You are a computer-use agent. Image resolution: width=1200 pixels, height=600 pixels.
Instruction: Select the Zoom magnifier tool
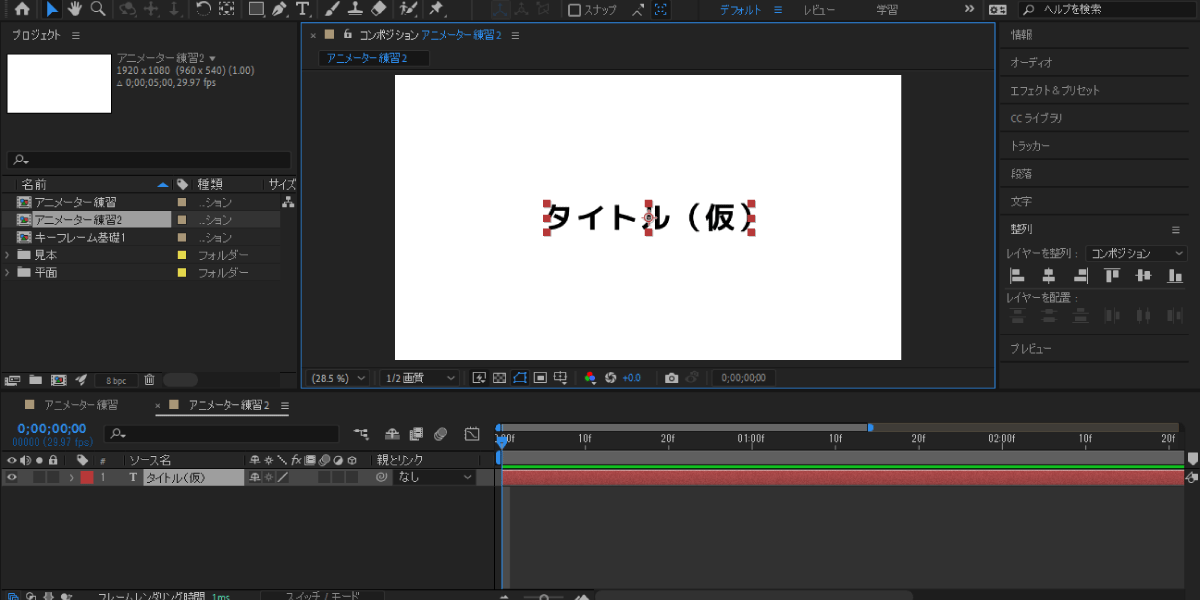98,9
